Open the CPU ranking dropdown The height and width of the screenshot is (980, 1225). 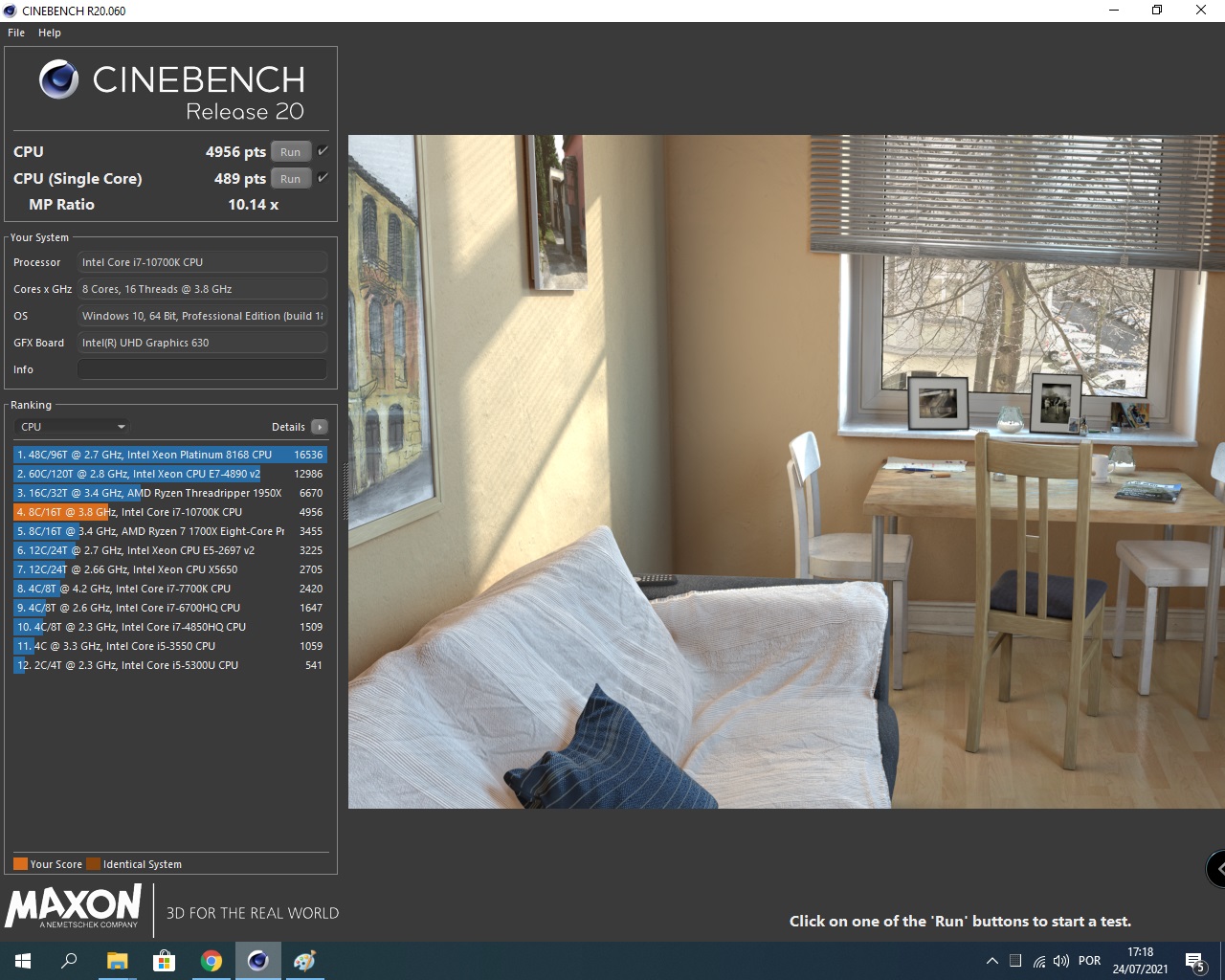click(72, 427)
